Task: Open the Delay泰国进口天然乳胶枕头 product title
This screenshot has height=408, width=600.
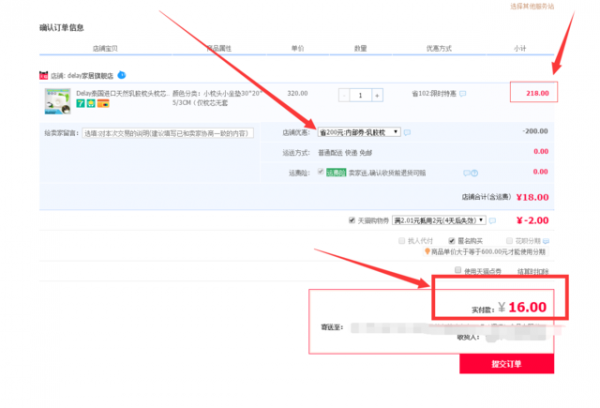Action: (122, 93)
